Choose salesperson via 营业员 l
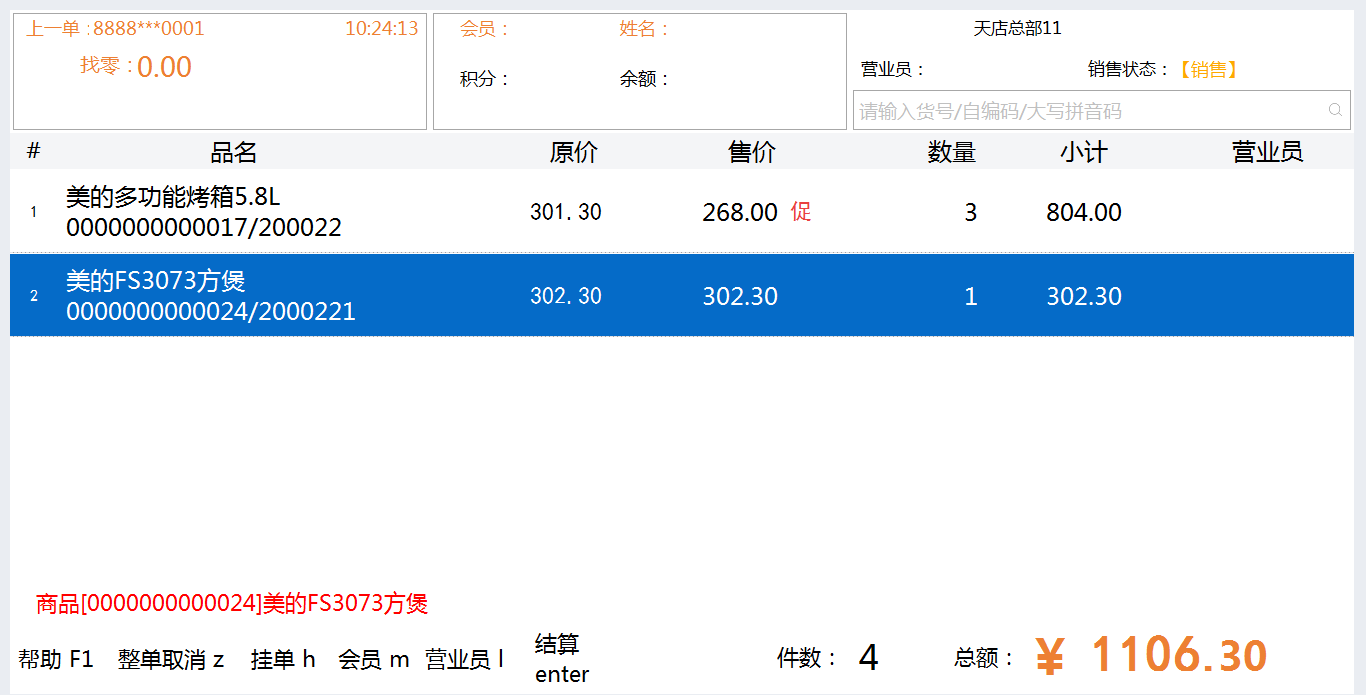This screenshot has width=1366, height=695. click(465, 659)
